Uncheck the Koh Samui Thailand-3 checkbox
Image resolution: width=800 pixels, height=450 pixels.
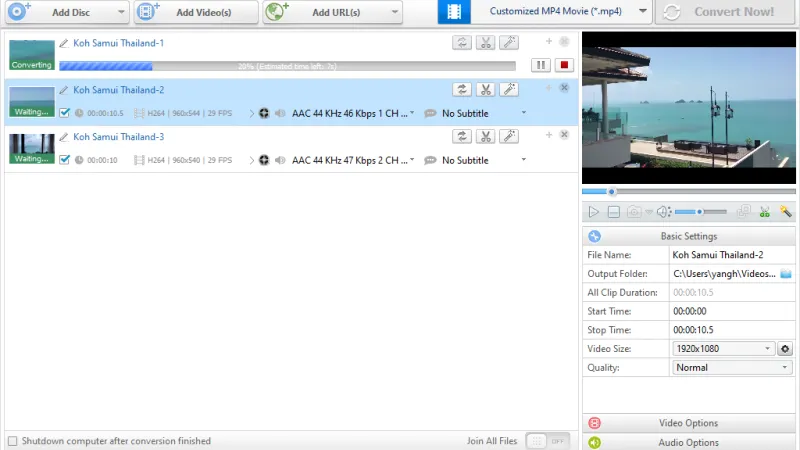(65, 160)
